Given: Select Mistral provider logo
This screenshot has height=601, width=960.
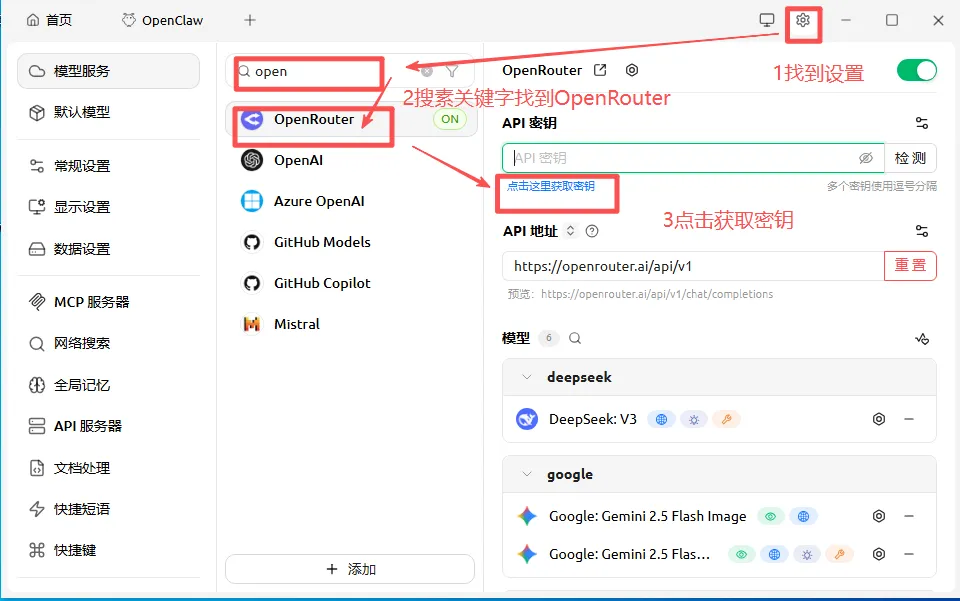Looking at the screenshot, I should pyautogui.click(x=252, y=324).
